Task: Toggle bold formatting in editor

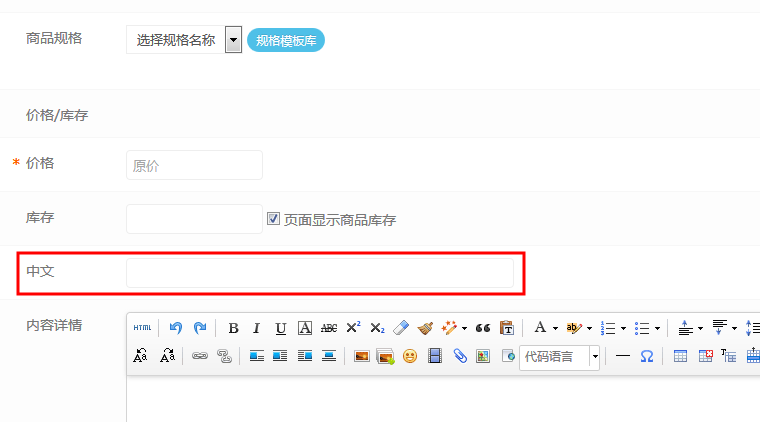Action: pyautogui.click(x=233, y=328)
